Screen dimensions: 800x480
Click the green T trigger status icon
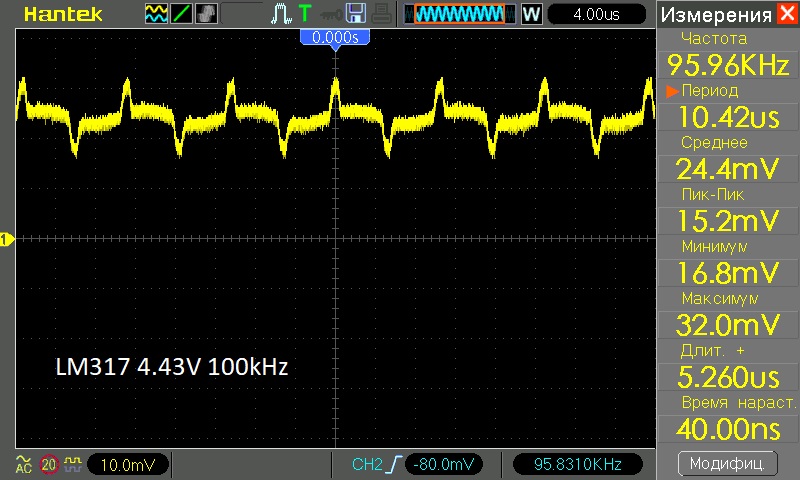pyautogui.click(x=305, y=13)
